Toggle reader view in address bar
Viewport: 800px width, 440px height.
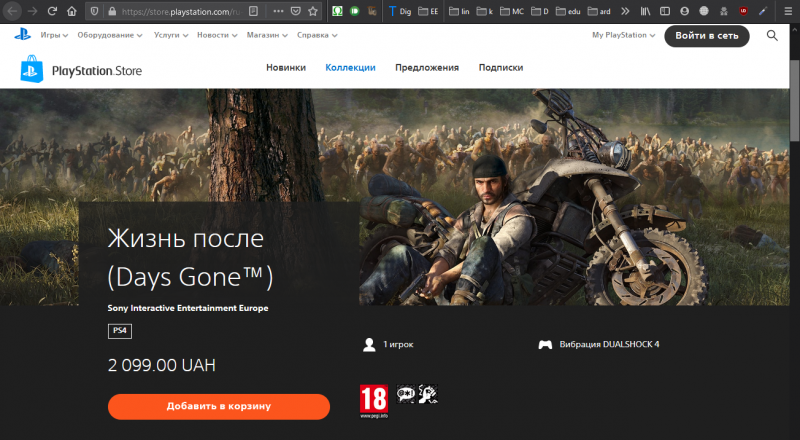(x=253, y=11)
